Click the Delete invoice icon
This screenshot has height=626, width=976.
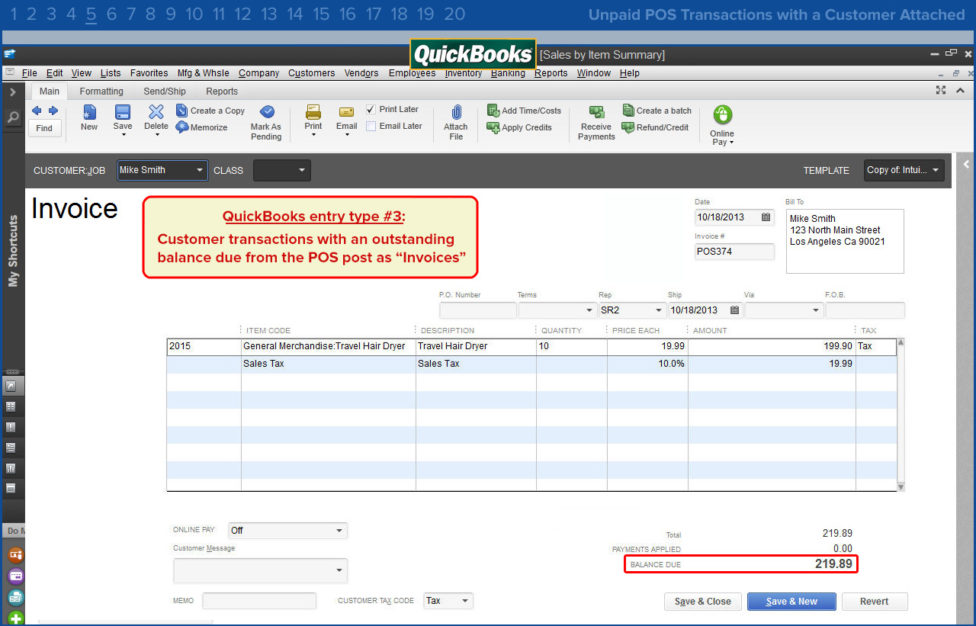point(156,112)
